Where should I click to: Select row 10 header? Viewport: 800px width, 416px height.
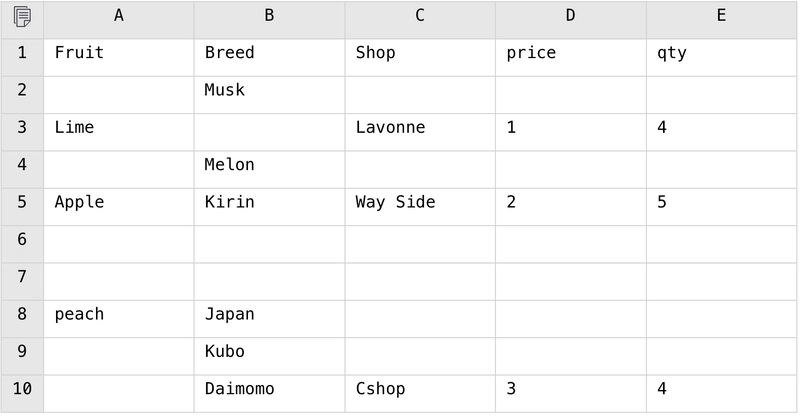tap(22, 394)
